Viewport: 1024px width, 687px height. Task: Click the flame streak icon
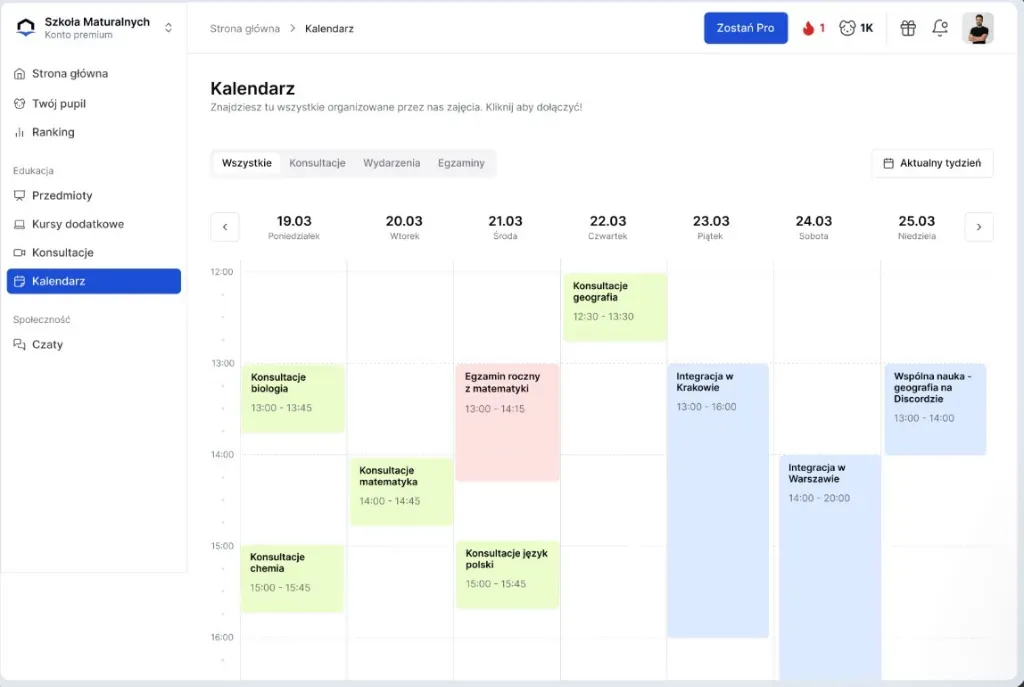click(809, 28)
